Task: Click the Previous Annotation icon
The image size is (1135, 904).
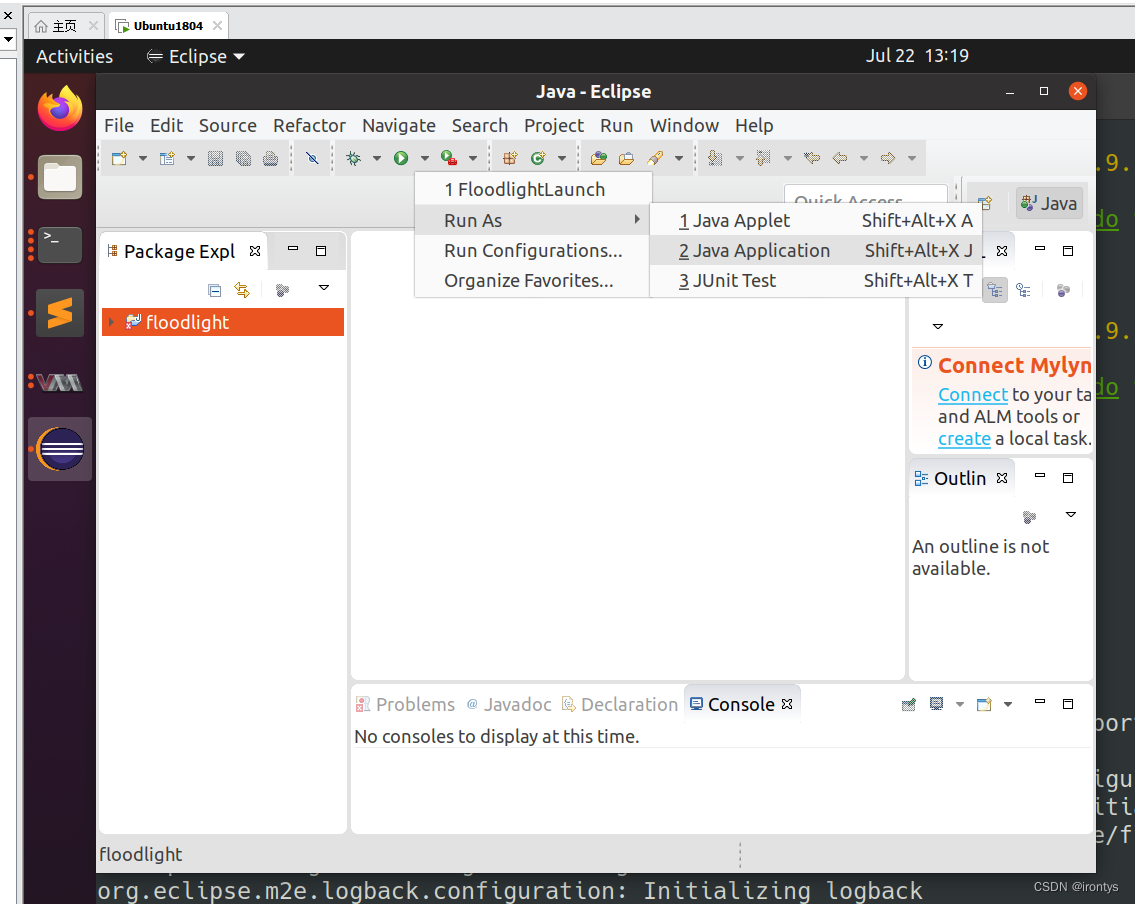Action: tap(763, 158)
